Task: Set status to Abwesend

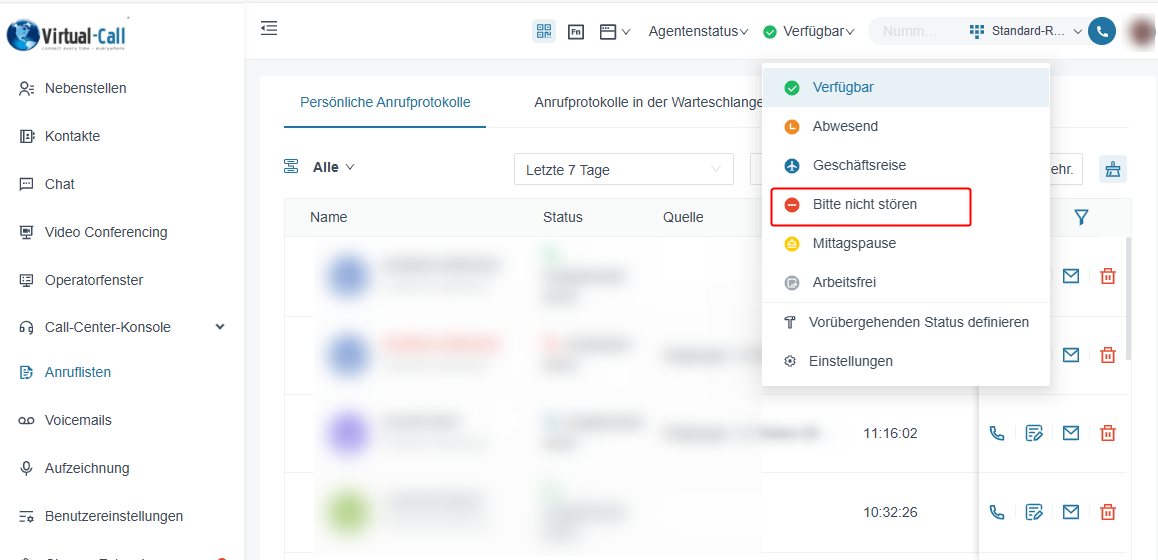Action: tap(905, 126)
